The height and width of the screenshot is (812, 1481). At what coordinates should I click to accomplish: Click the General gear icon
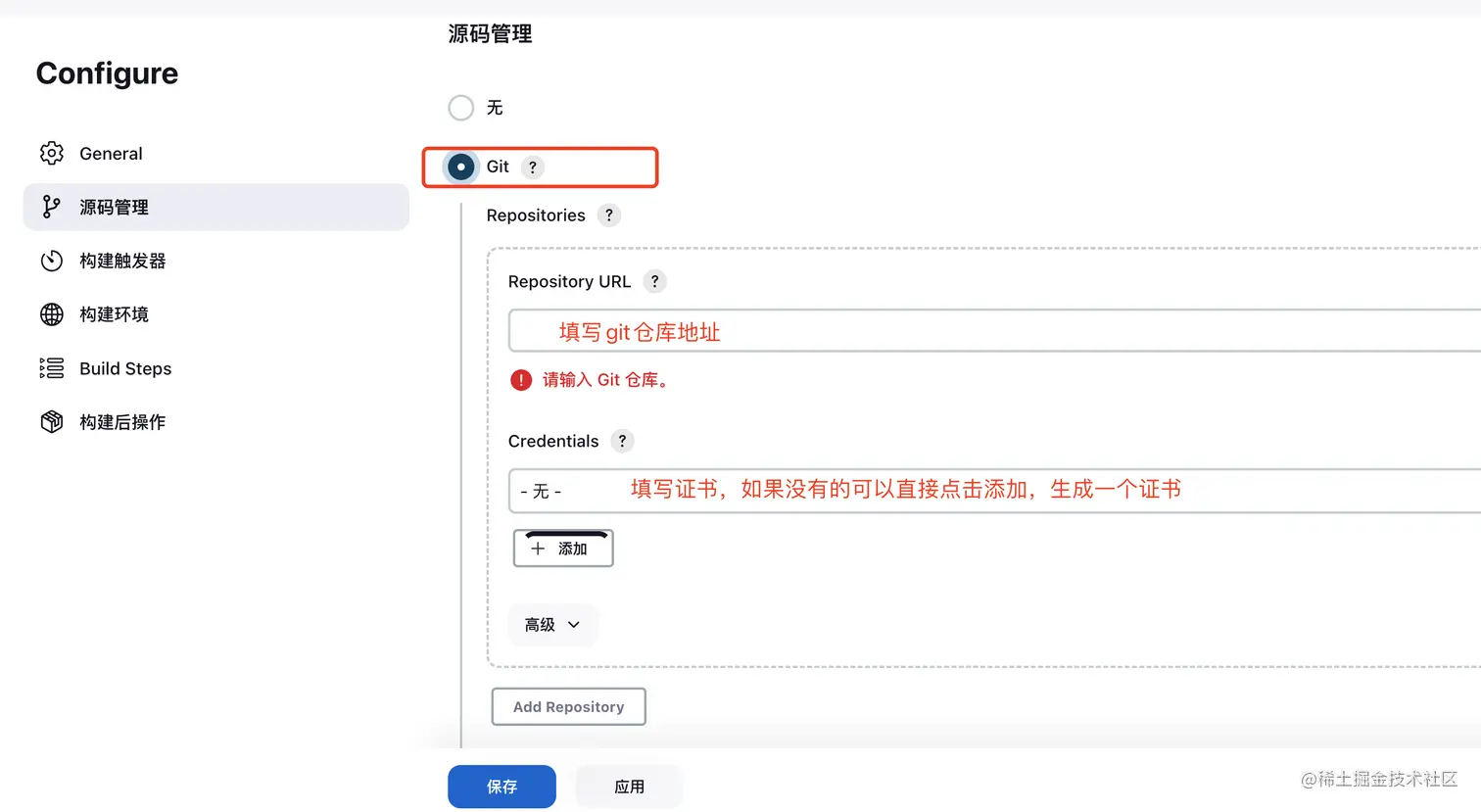(x=52, y=154)
